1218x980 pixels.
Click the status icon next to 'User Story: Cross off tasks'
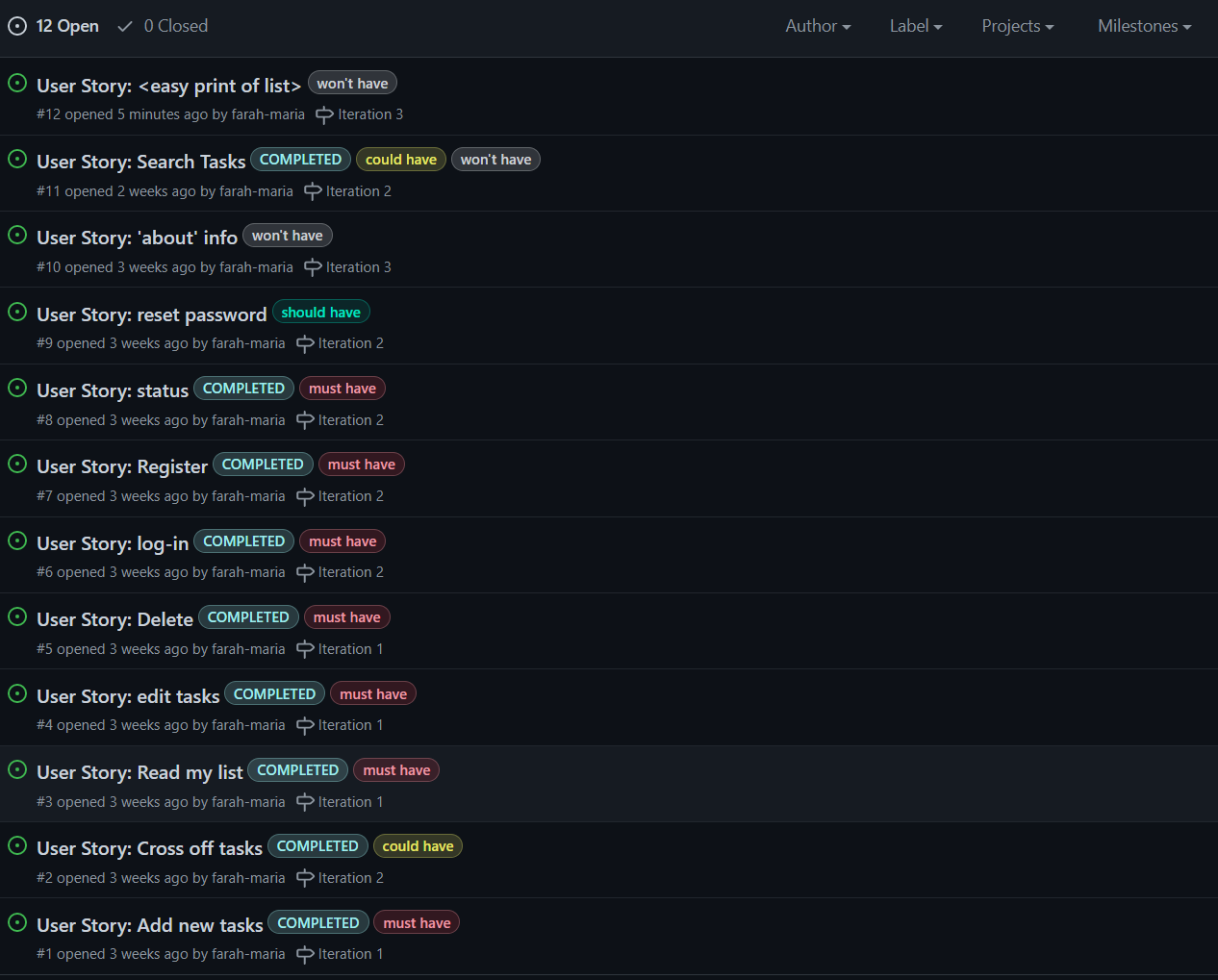coord(16,845)
